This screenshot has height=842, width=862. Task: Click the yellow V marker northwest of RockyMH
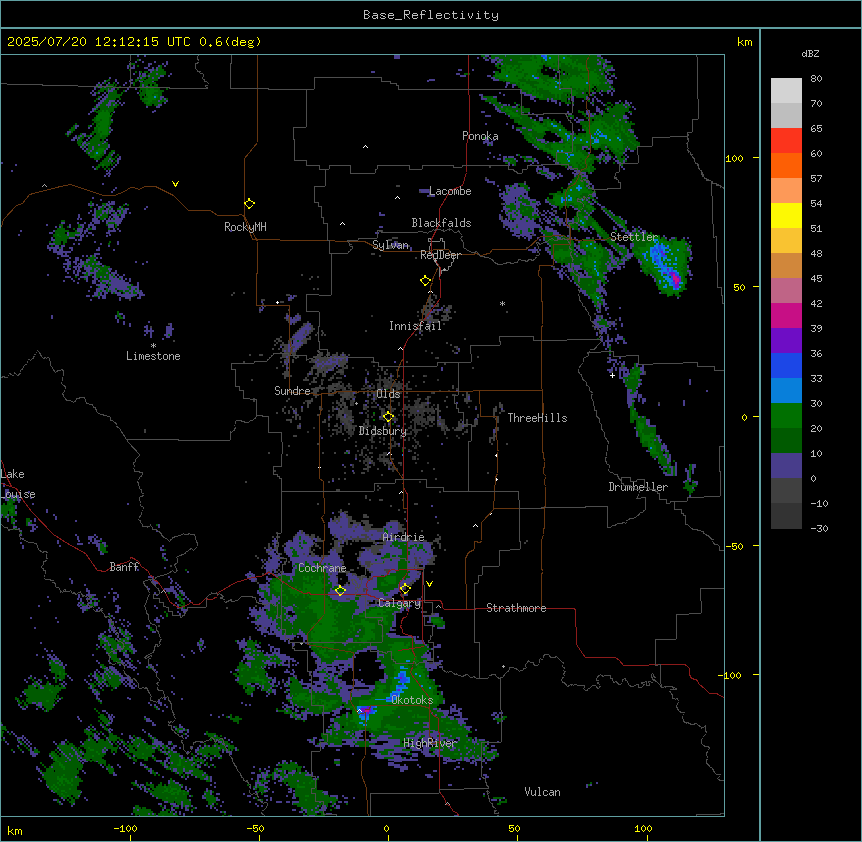pyautogui.click(x=175, y=184)
